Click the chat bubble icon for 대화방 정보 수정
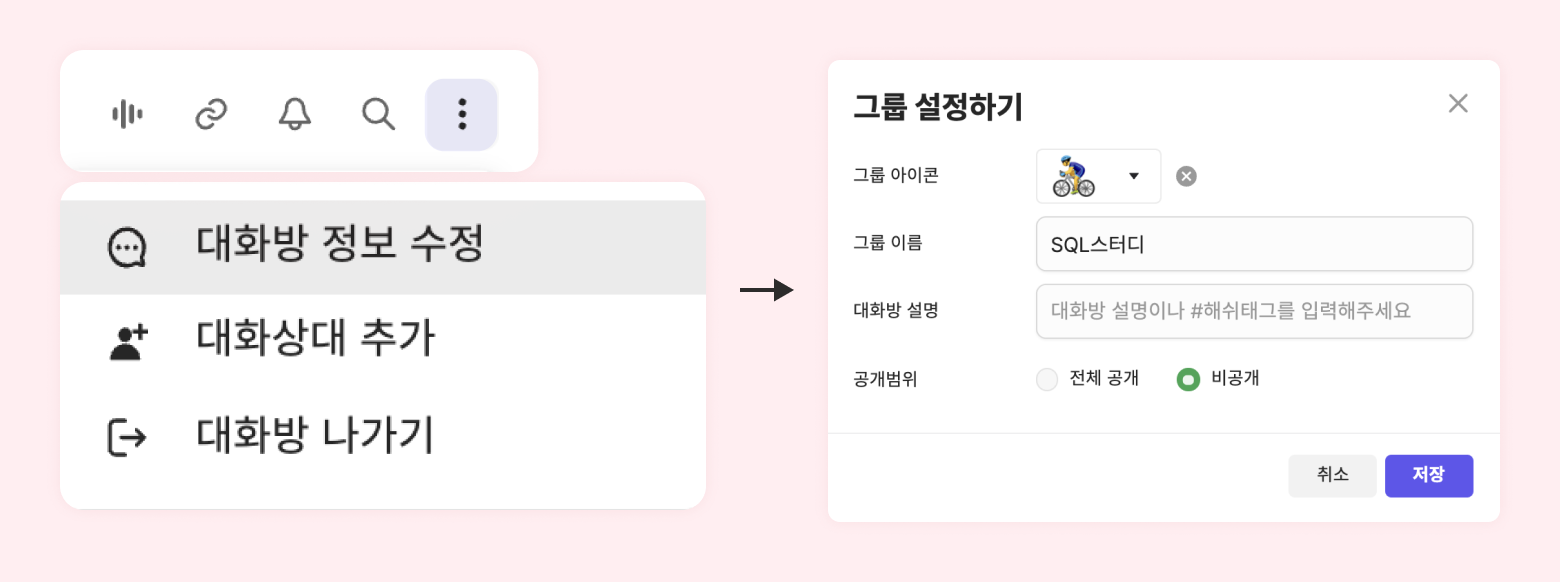 (128, 247)
